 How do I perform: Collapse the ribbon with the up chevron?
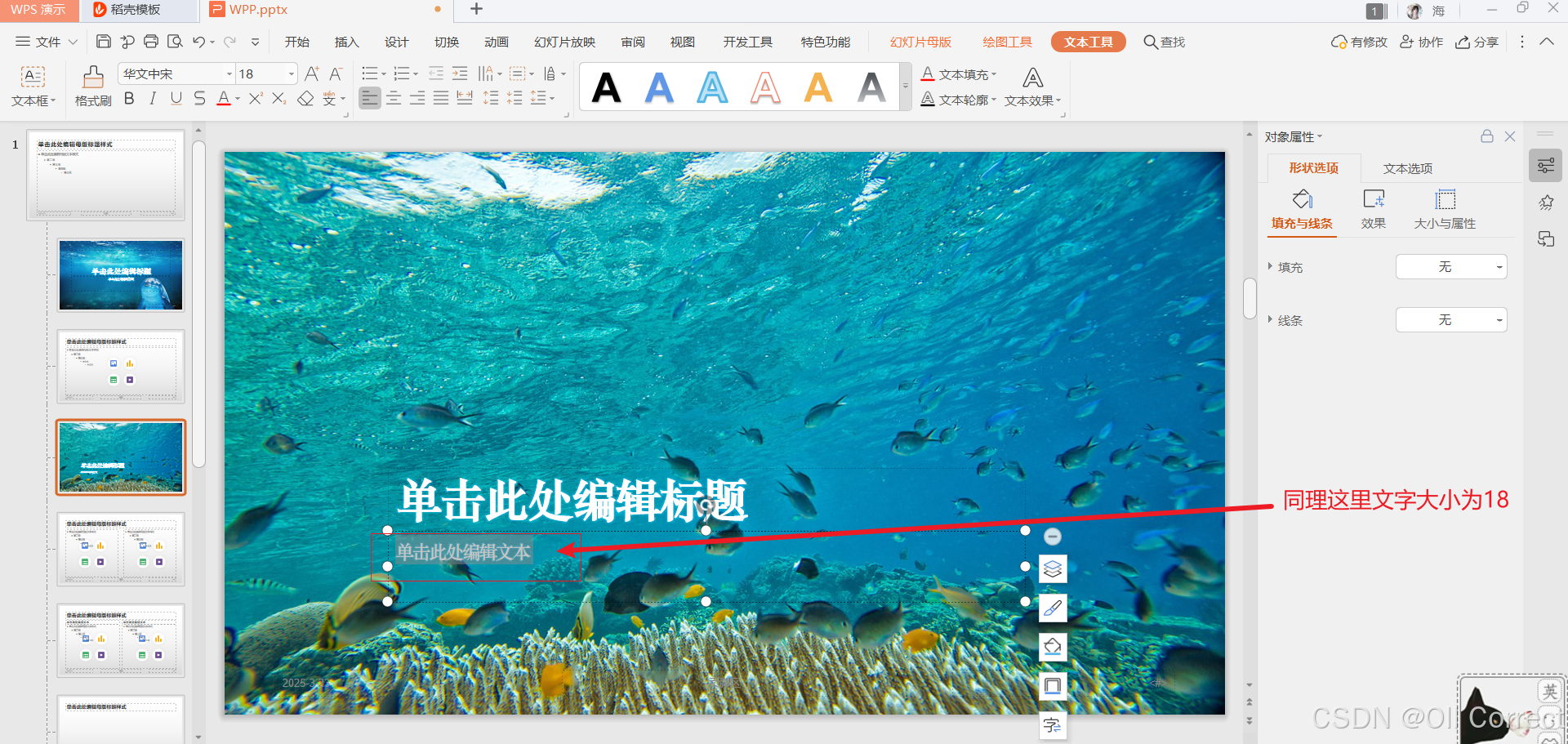(1547, 42)
